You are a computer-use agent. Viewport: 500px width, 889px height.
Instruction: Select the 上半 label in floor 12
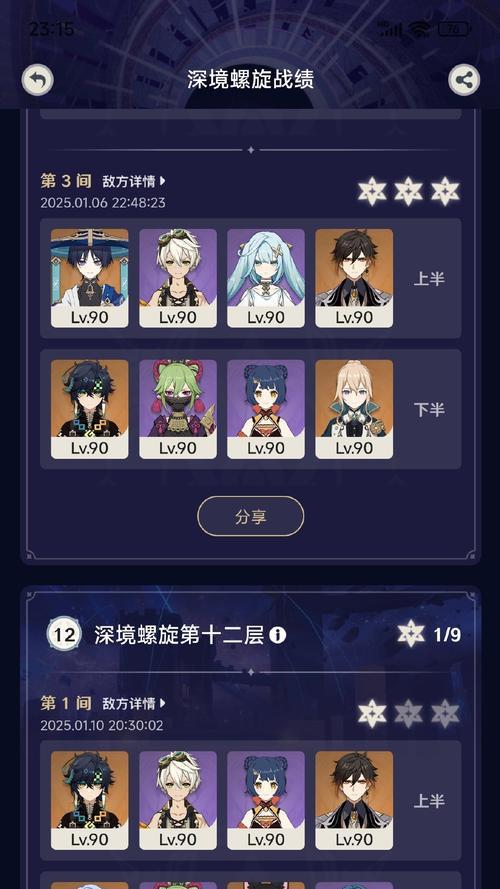click(429, 801)
